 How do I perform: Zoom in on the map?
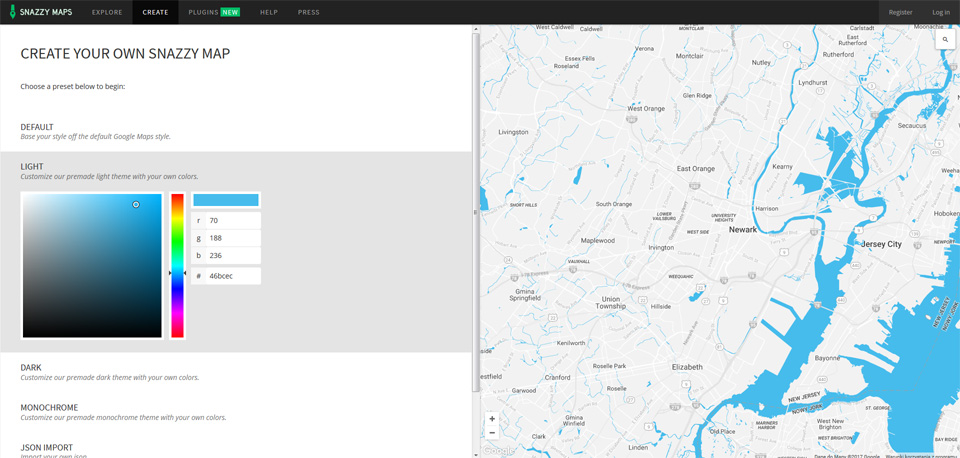pos(492,419)
